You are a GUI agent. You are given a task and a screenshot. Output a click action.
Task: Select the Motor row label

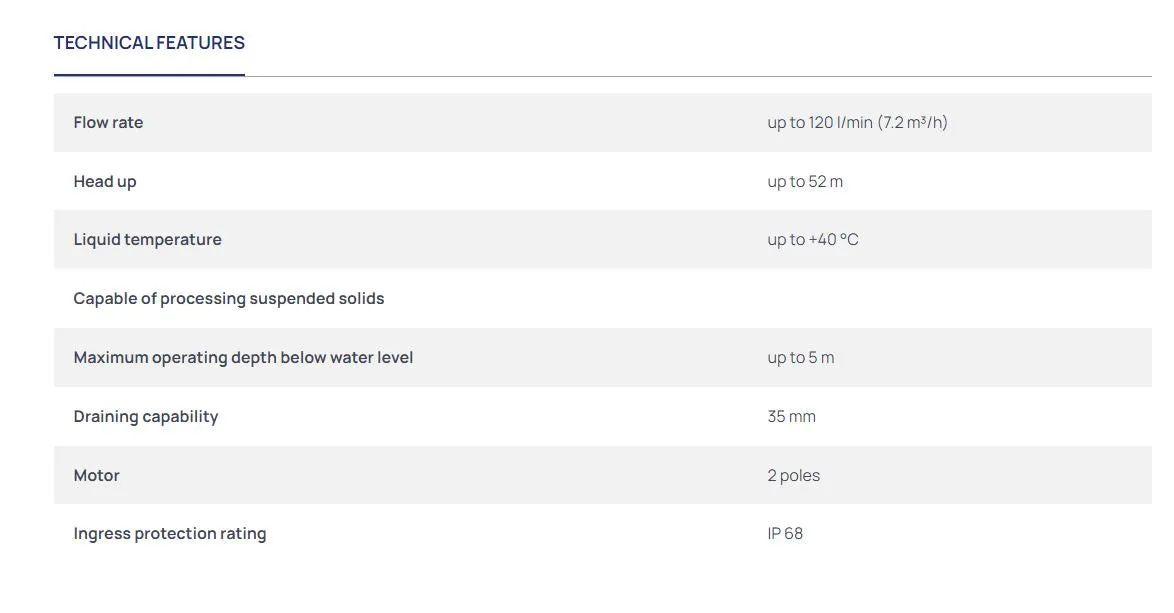[x=97, y=475]
